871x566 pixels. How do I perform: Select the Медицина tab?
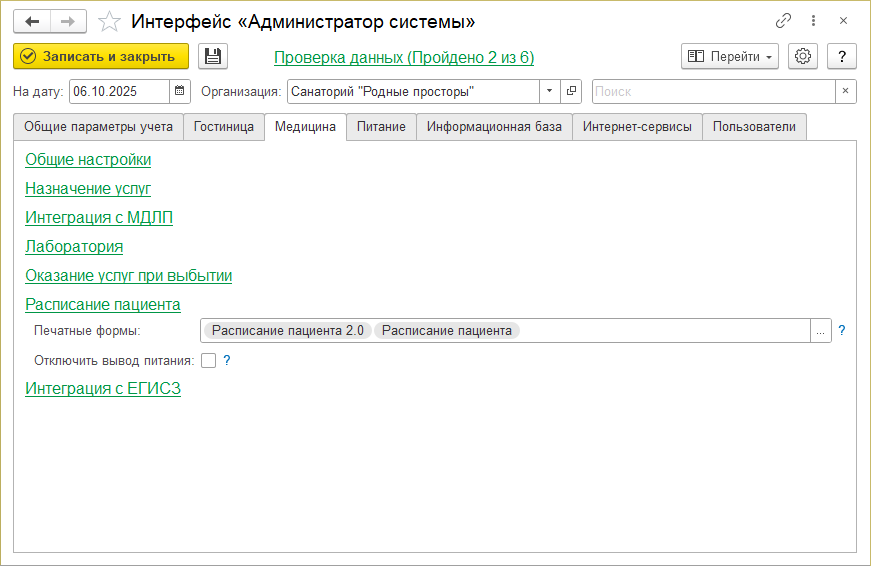[x=306, y=127]
